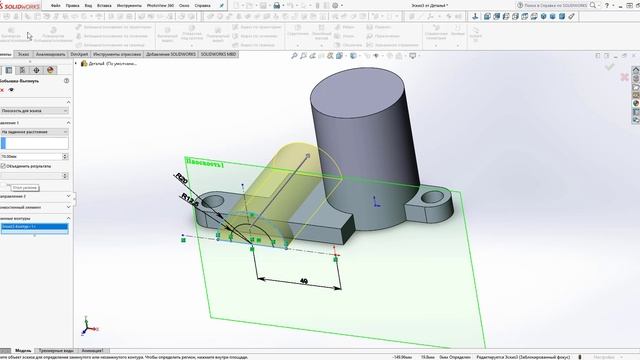
Task: Open the На заданное расстояние end condition dropdown
Action: pos(34,132)
